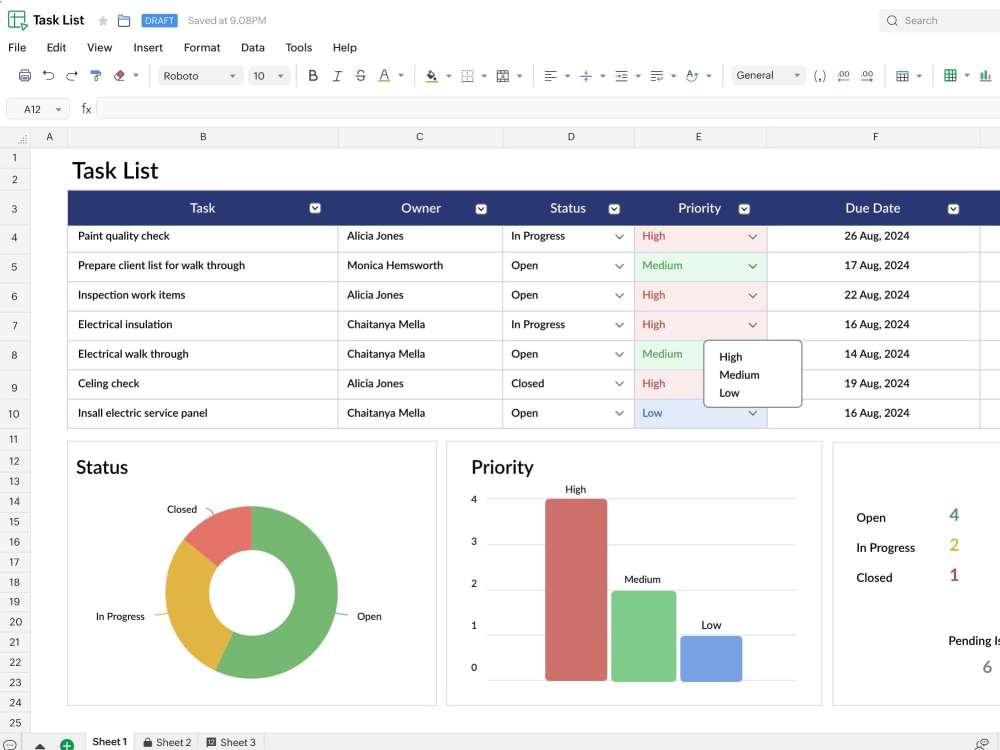Open the Owner column filter dropdown

pos(481,209)
